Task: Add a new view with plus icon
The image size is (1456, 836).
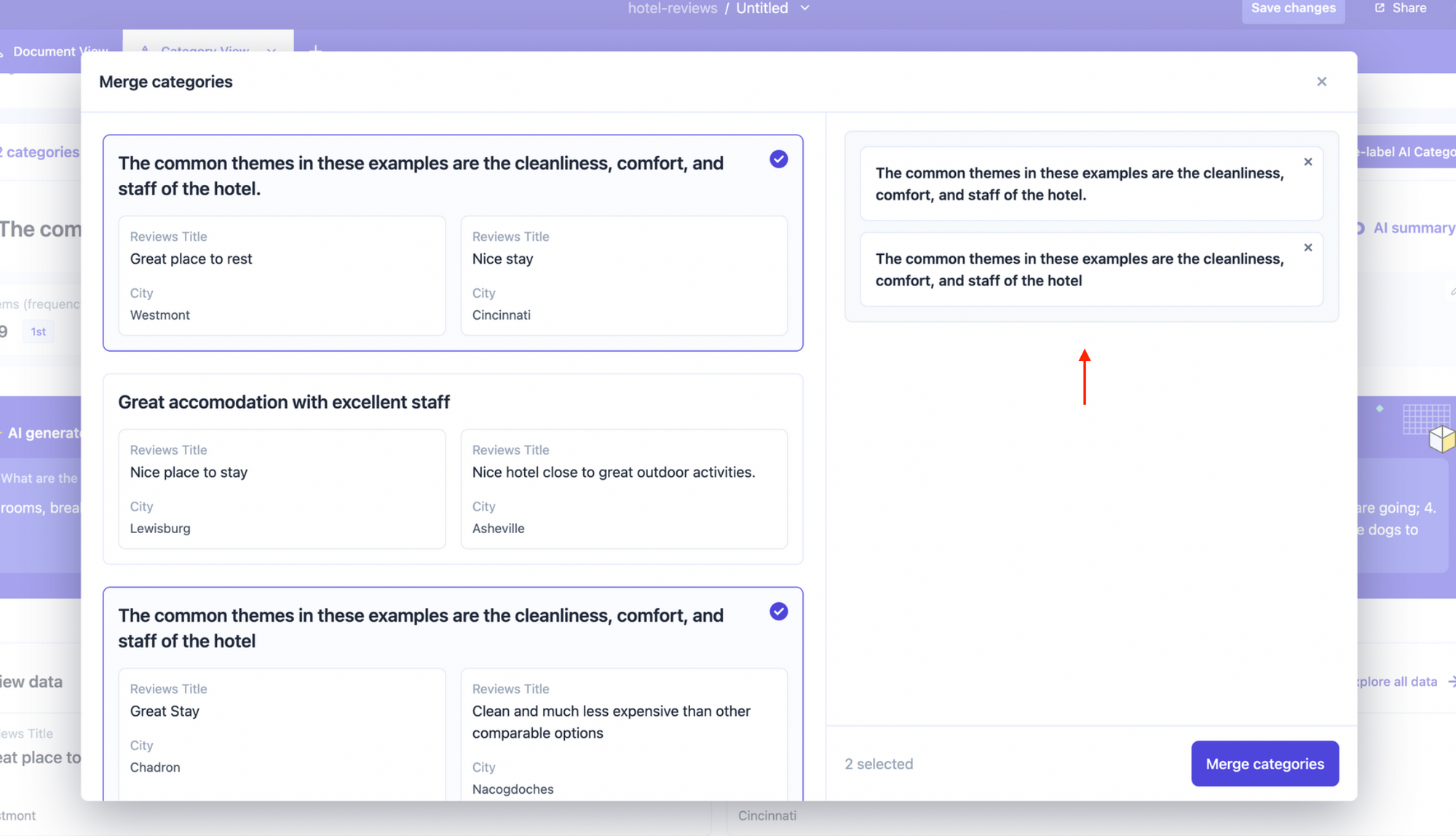Action: [x=315, y=49]
